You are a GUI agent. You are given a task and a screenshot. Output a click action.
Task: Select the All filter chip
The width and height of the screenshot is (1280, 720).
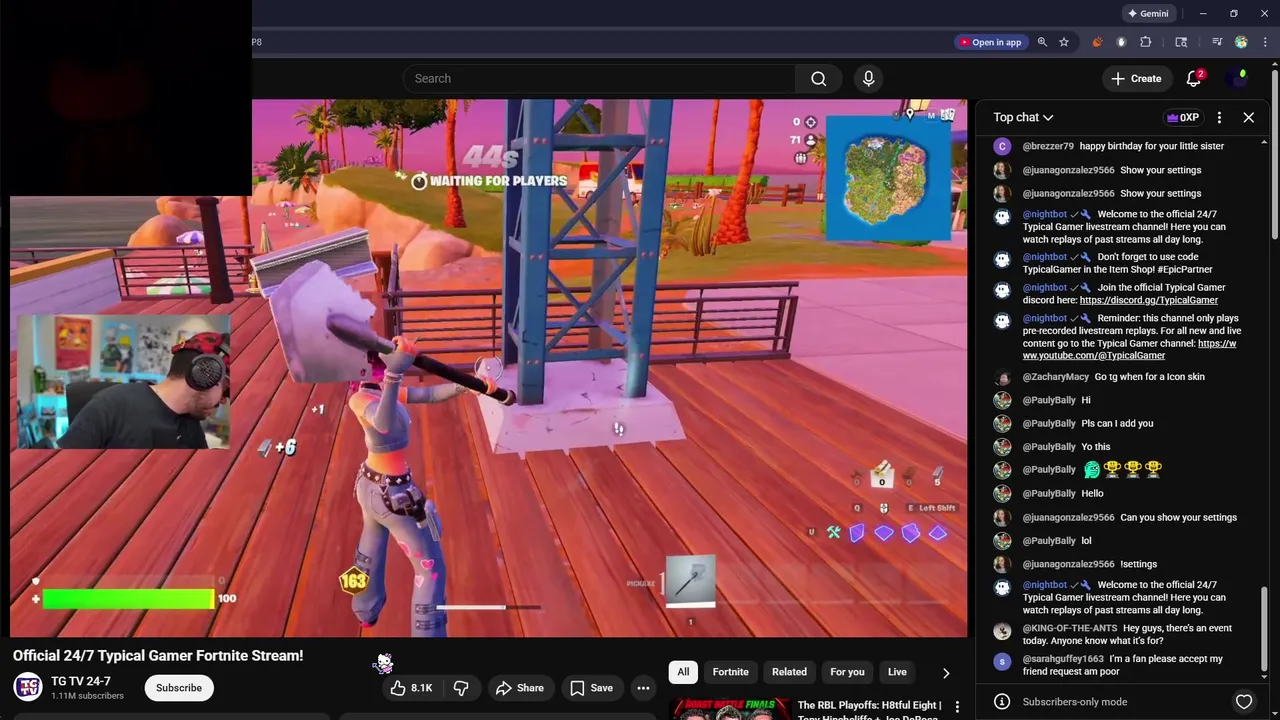(x=683, y=672)
